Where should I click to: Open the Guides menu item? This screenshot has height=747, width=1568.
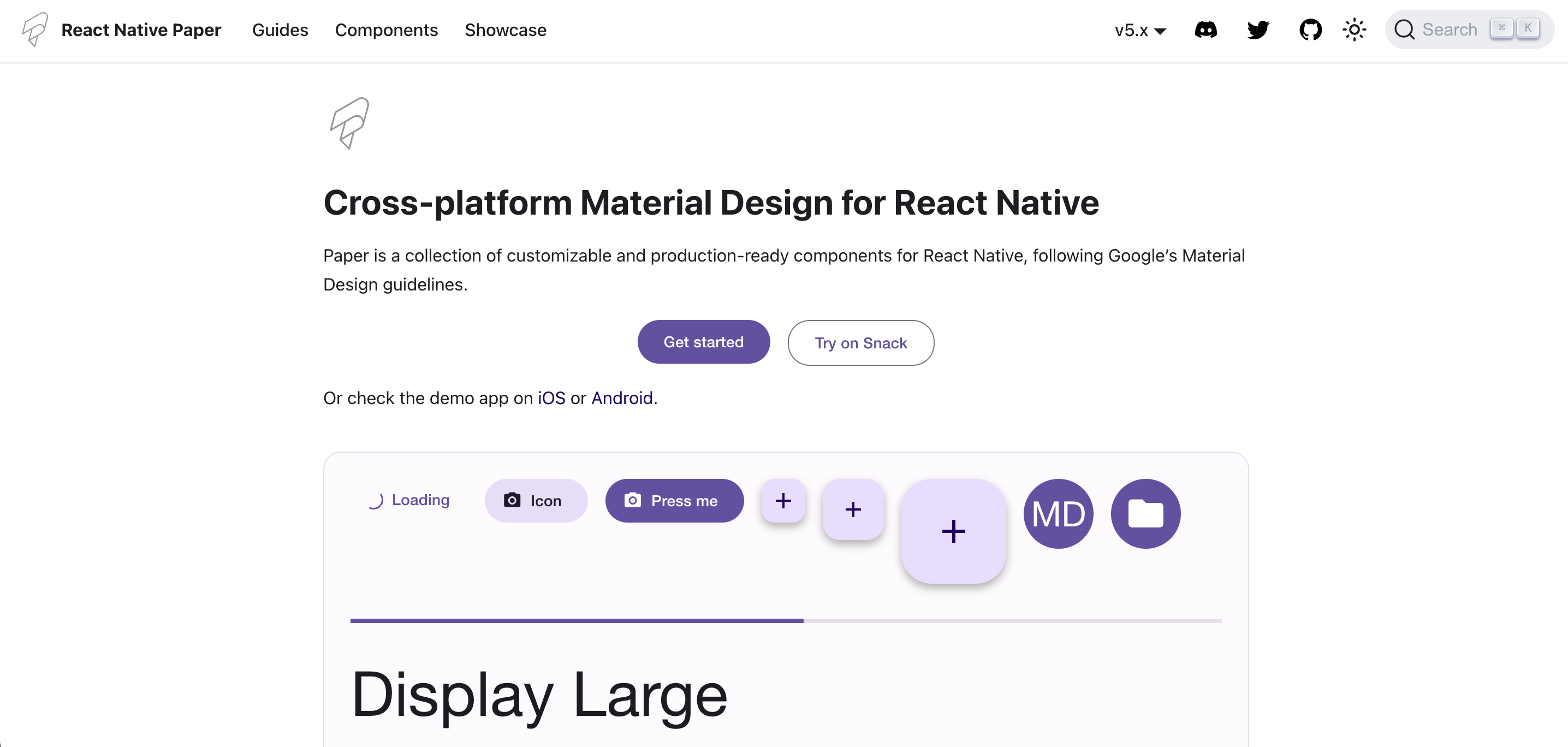point(280,30)
